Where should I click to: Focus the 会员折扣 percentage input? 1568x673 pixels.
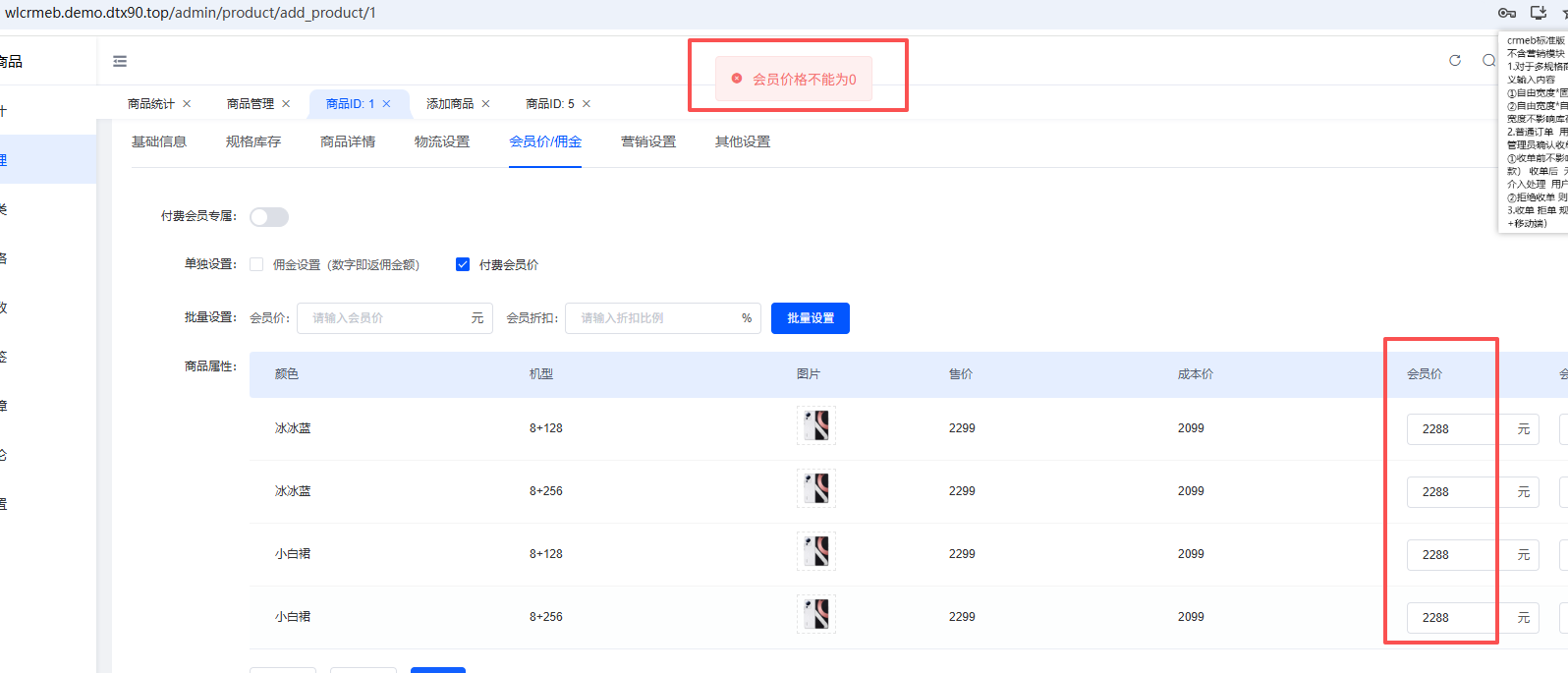click(x=651, y=318)
